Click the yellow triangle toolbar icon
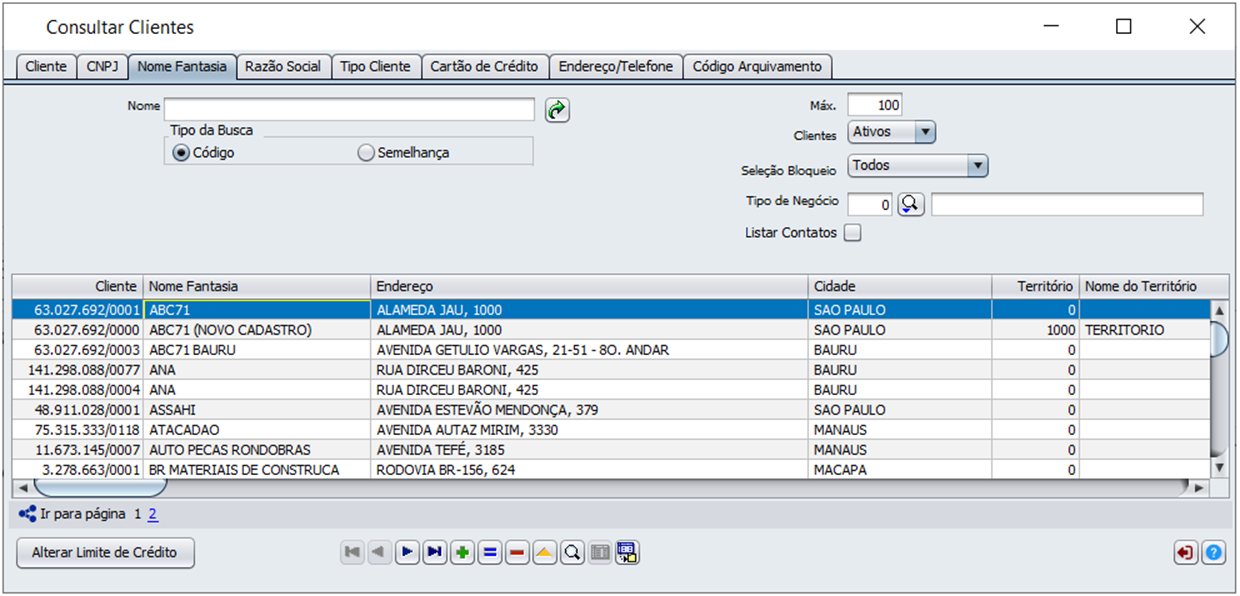This screenshot has height=596, width=1240. (544, 552)
